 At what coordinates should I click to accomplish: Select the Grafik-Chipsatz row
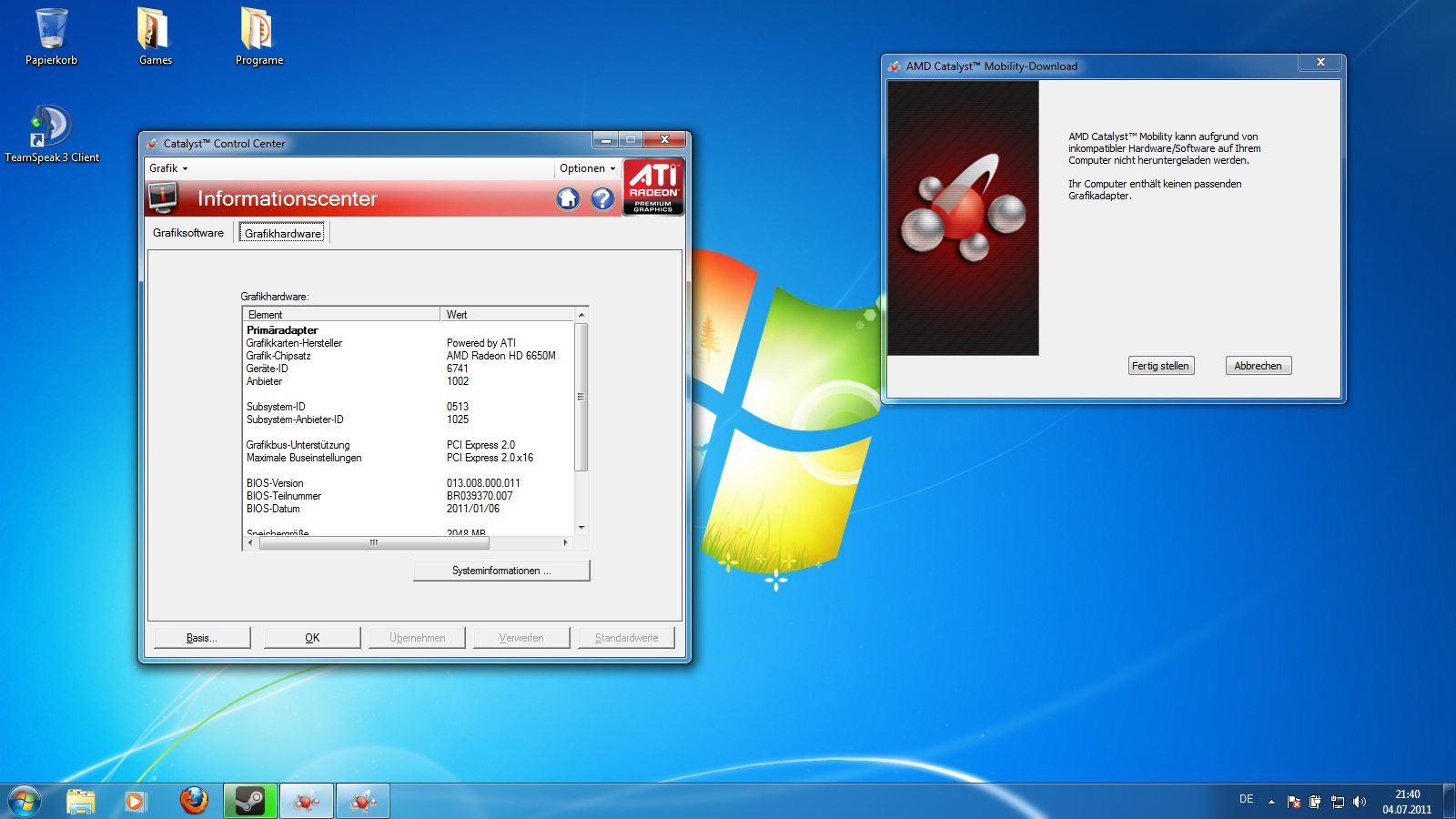pyautogui.click(x=409, y=356)
